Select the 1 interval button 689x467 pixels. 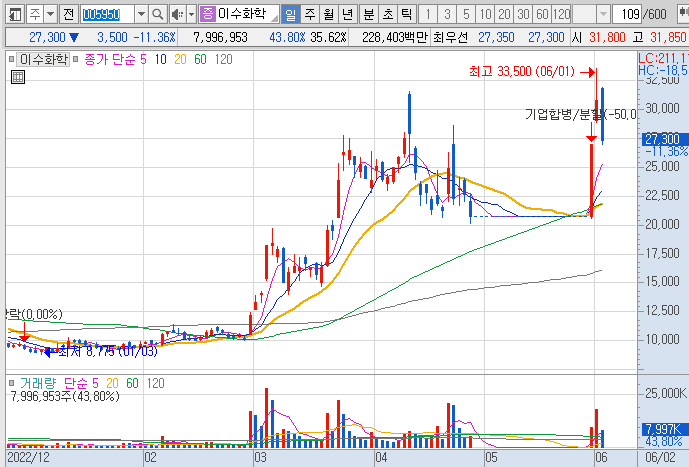pos(428,14)
